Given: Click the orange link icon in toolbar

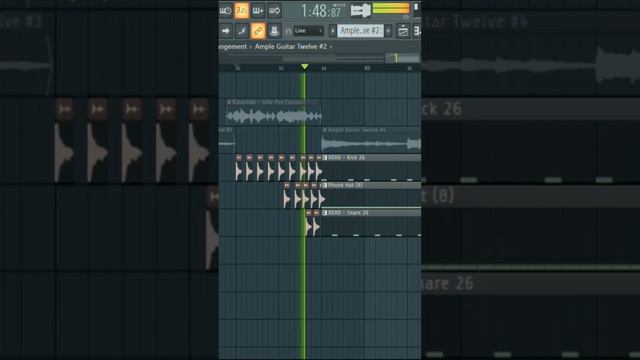Looking at the screenshot, I should click(258, 31).
